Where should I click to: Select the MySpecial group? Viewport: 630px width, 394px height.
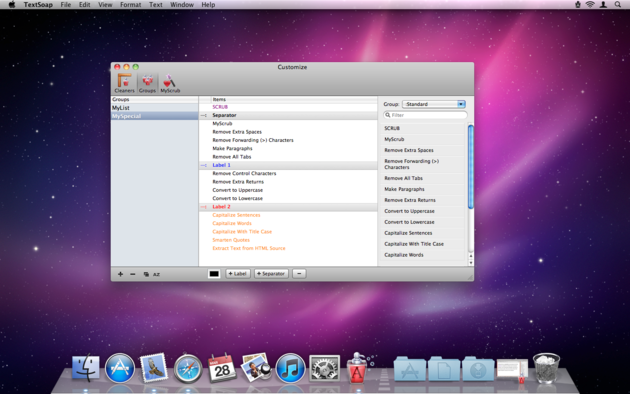tap(154, 116)
